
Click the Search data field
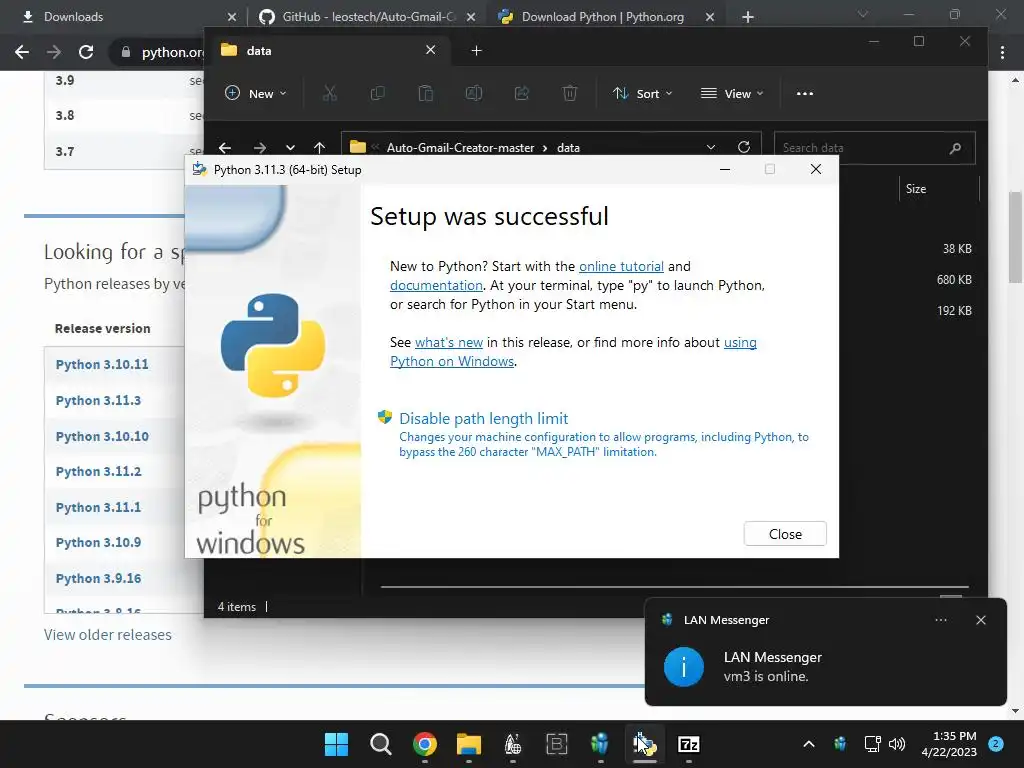(874, 148)
